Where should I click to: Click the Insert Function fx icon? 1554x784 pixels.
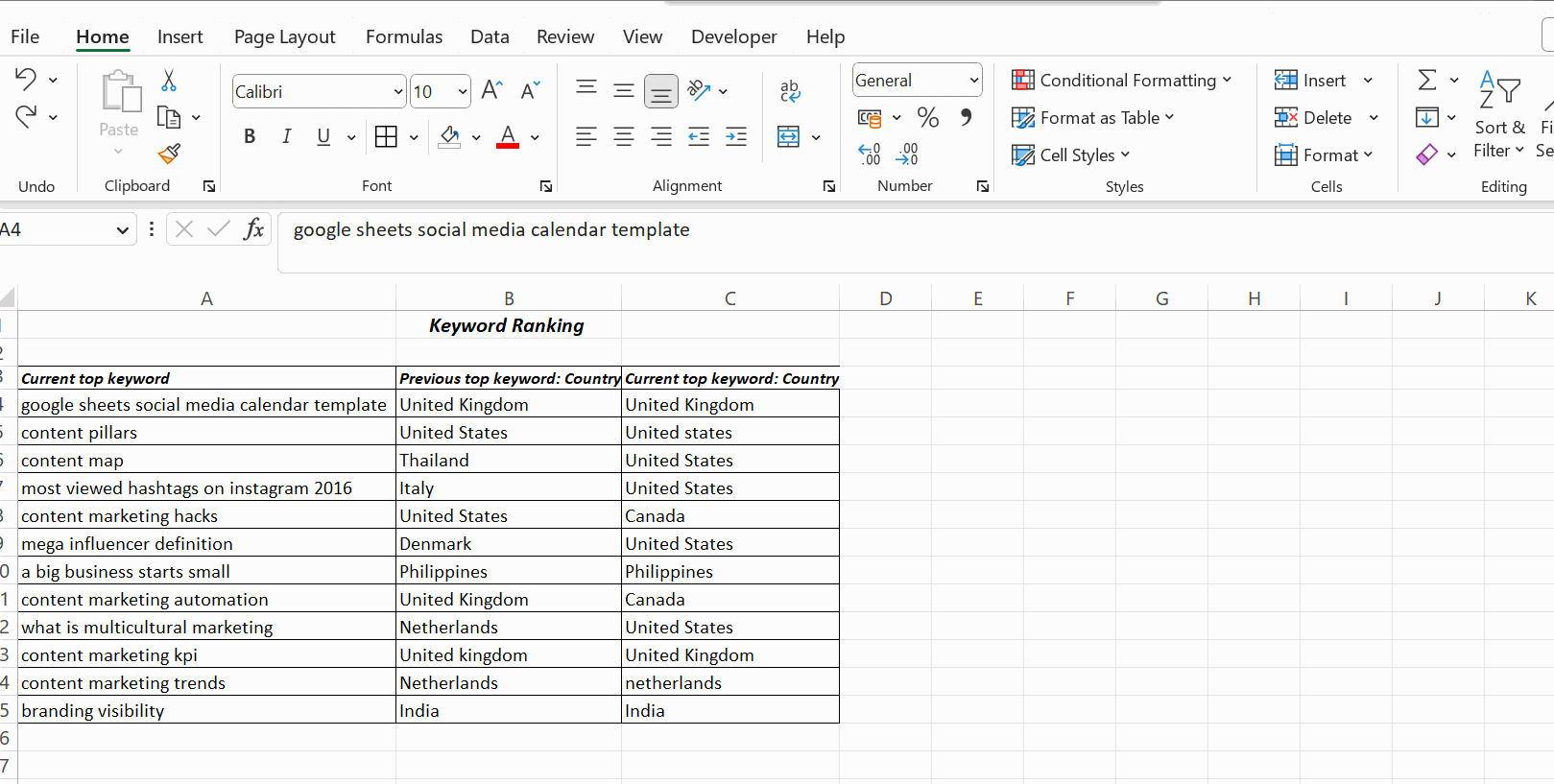point(253,229)
